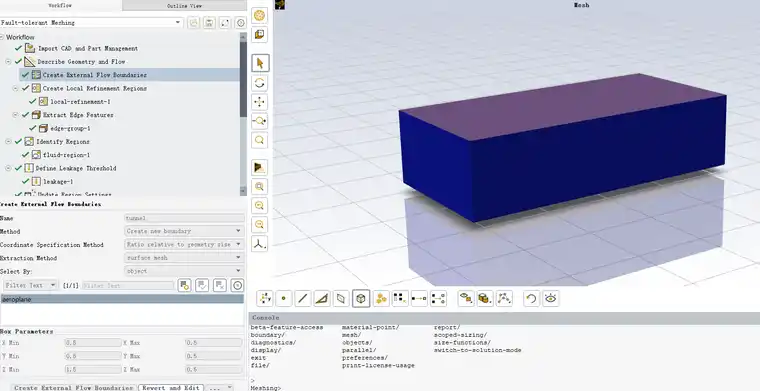Enable the edge selection filter
Screen dimensions: 760x391
click(x=302, y=298)
